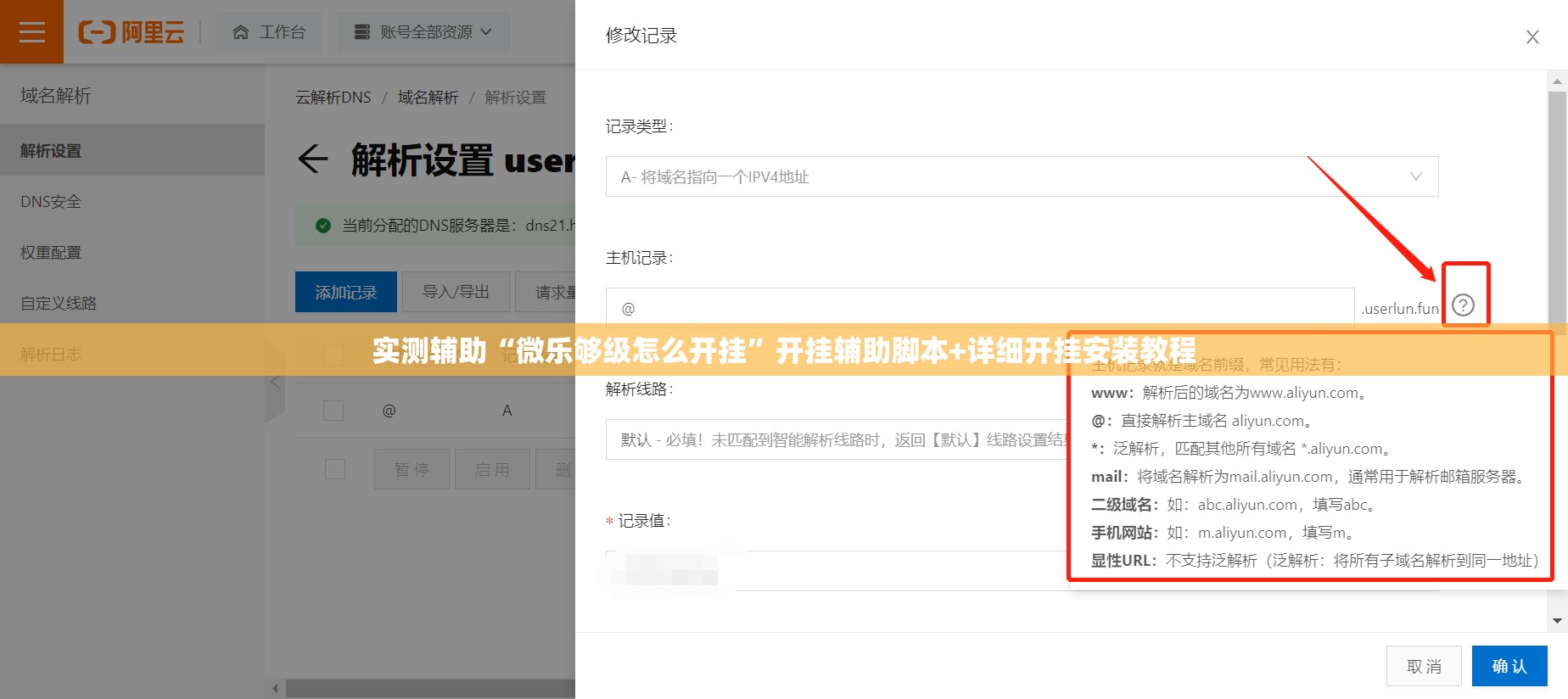
Task: Expand the 账号全部资源 dropdown
Action: tap(423, 32)
